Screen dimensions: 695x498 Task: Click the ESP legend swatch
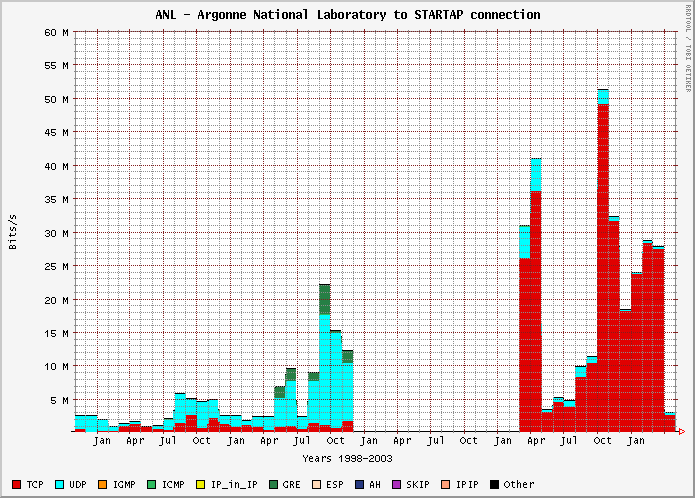(x=316, y=484)
